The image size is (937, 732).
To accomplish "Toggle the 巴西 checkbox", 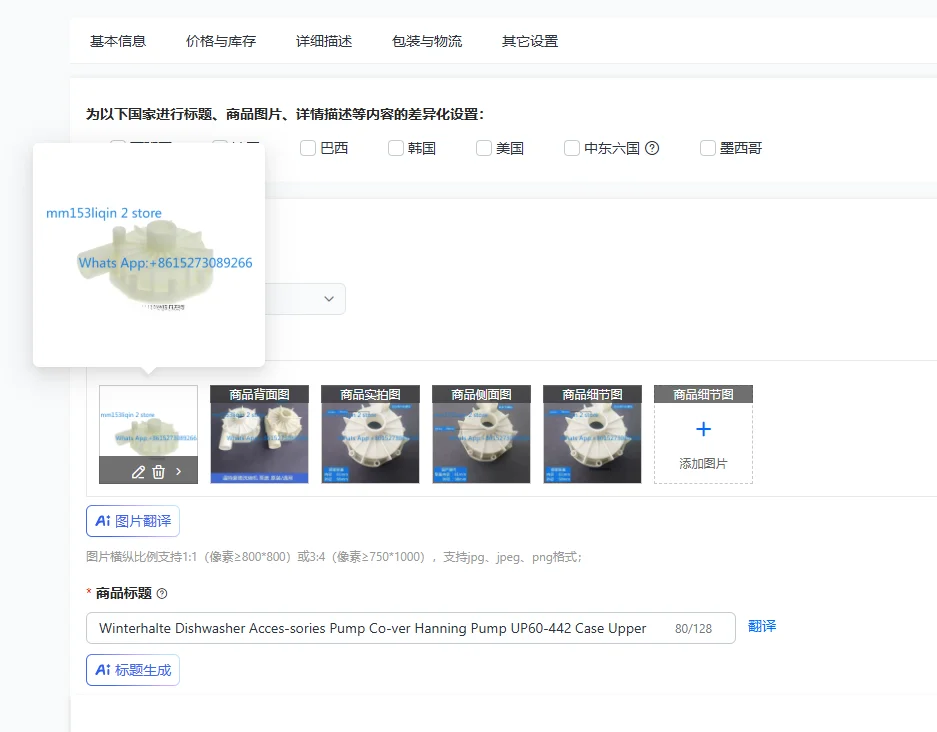I will point(308,148).
